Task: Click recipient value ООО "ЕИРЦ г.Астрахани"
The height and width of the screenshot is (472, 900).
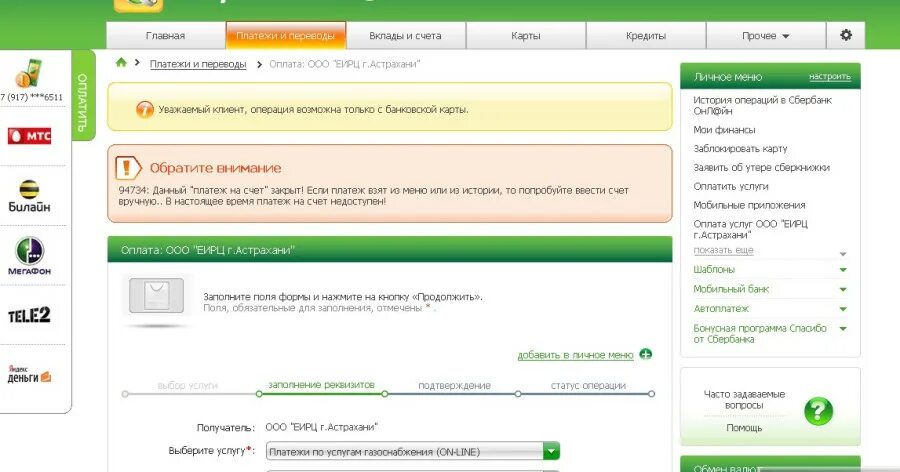Action: click(x=321, y=427)
